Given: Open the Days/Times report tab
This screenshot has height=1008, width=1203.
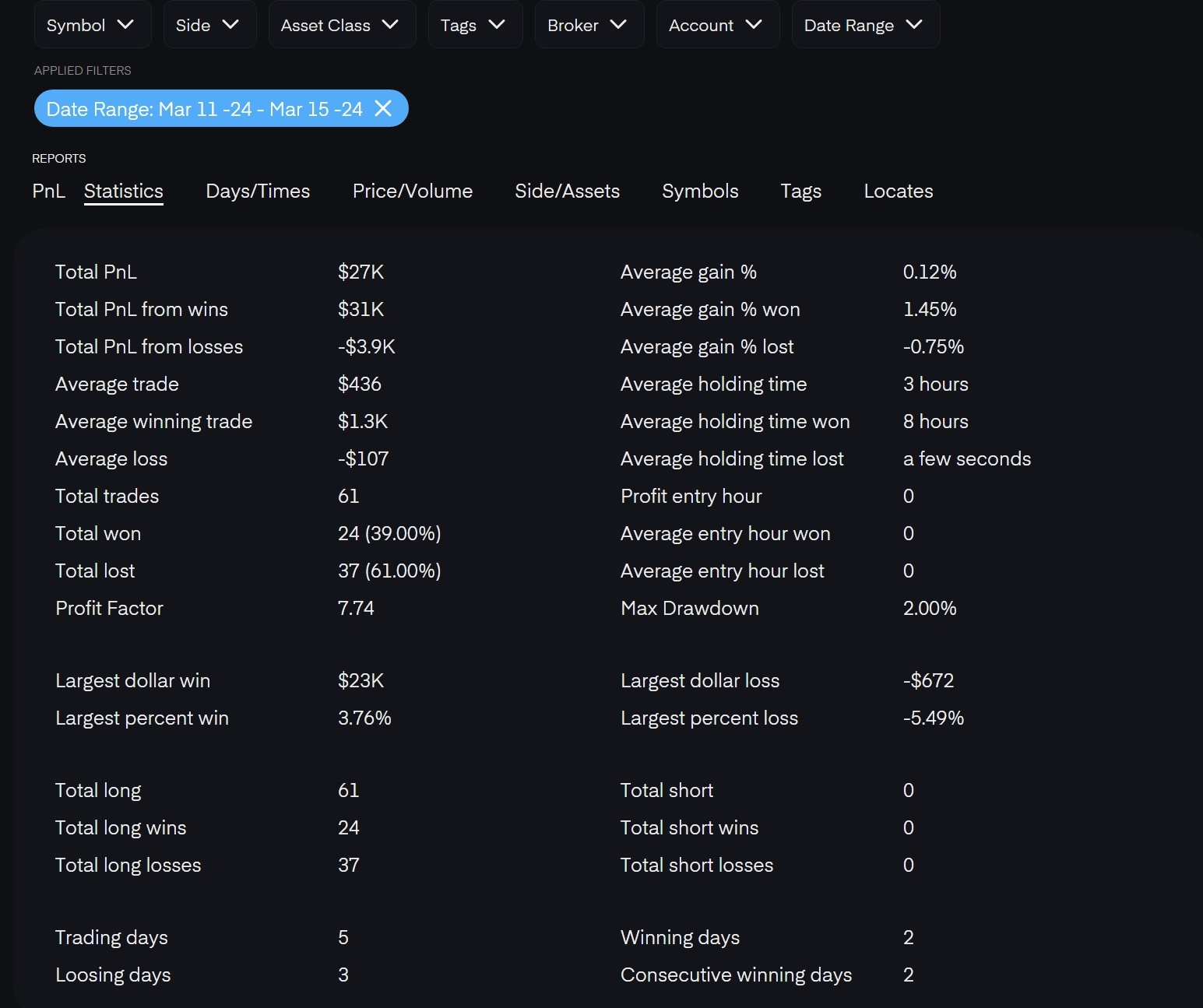Looking at the screenshot, I should click(258, 191).
